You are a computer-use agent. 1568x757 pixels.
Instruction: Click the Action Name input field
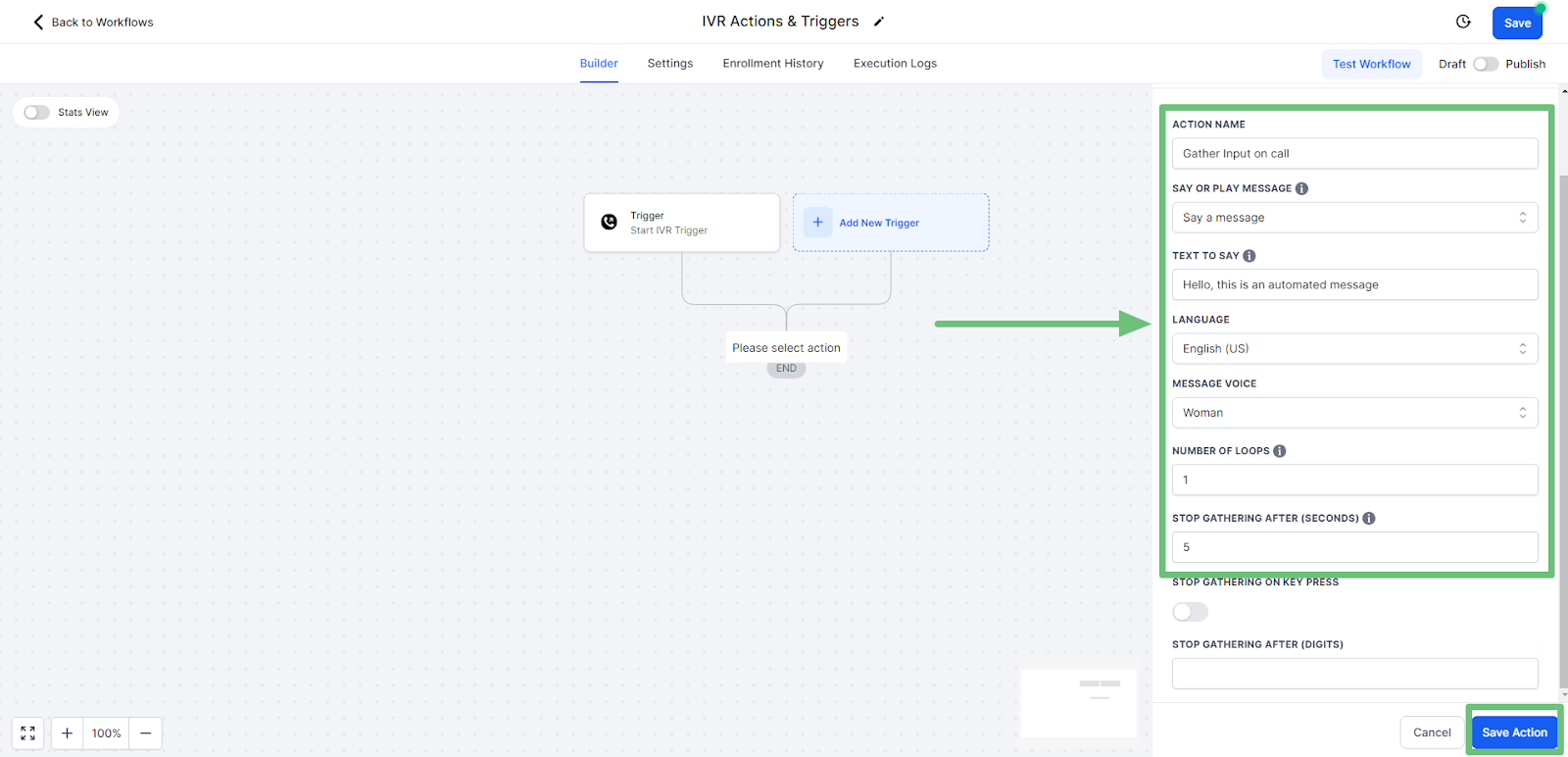[1354, 153]
